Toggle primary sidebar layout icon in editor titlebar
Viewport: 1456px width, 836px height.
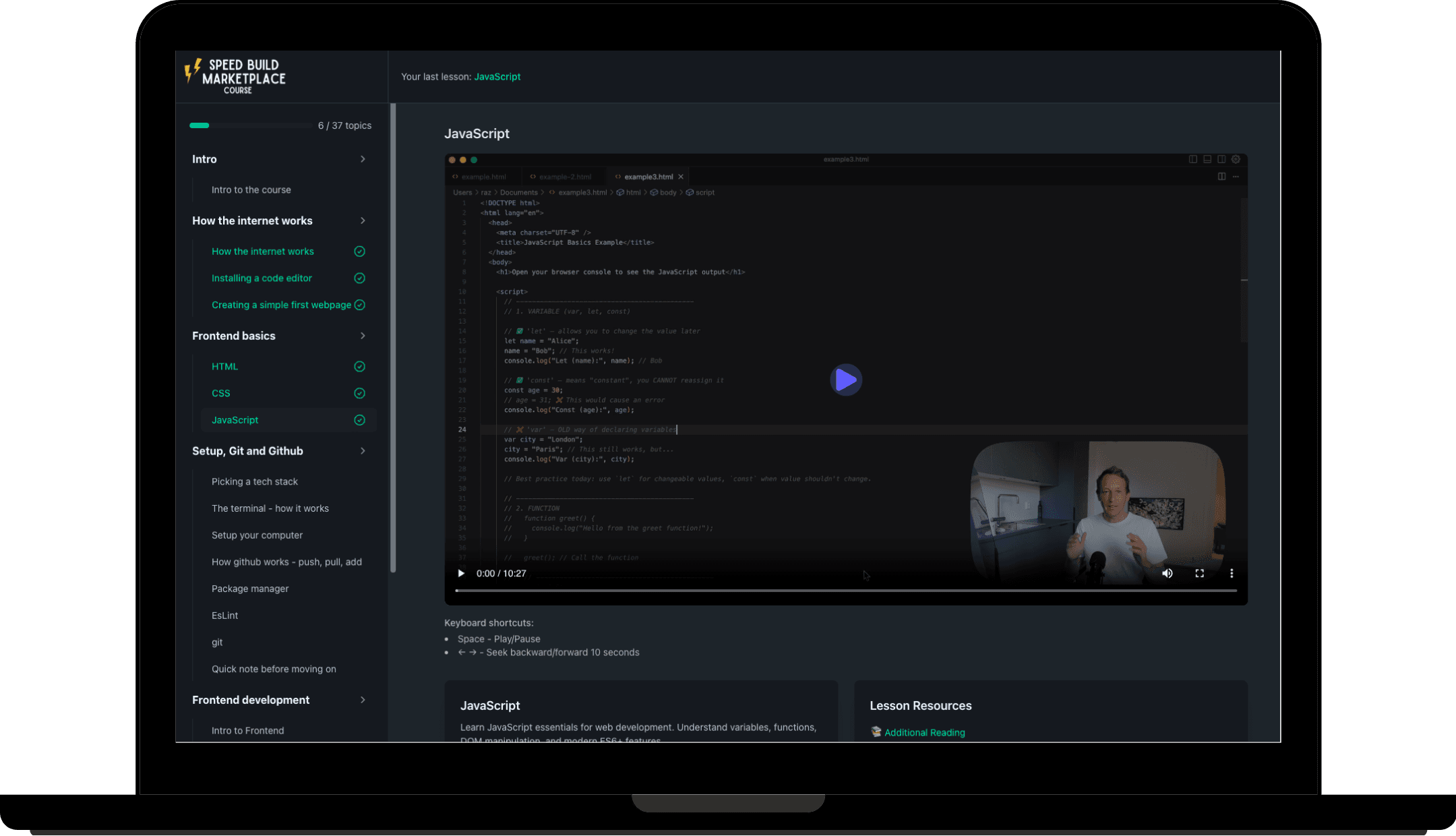point(1193,159)
